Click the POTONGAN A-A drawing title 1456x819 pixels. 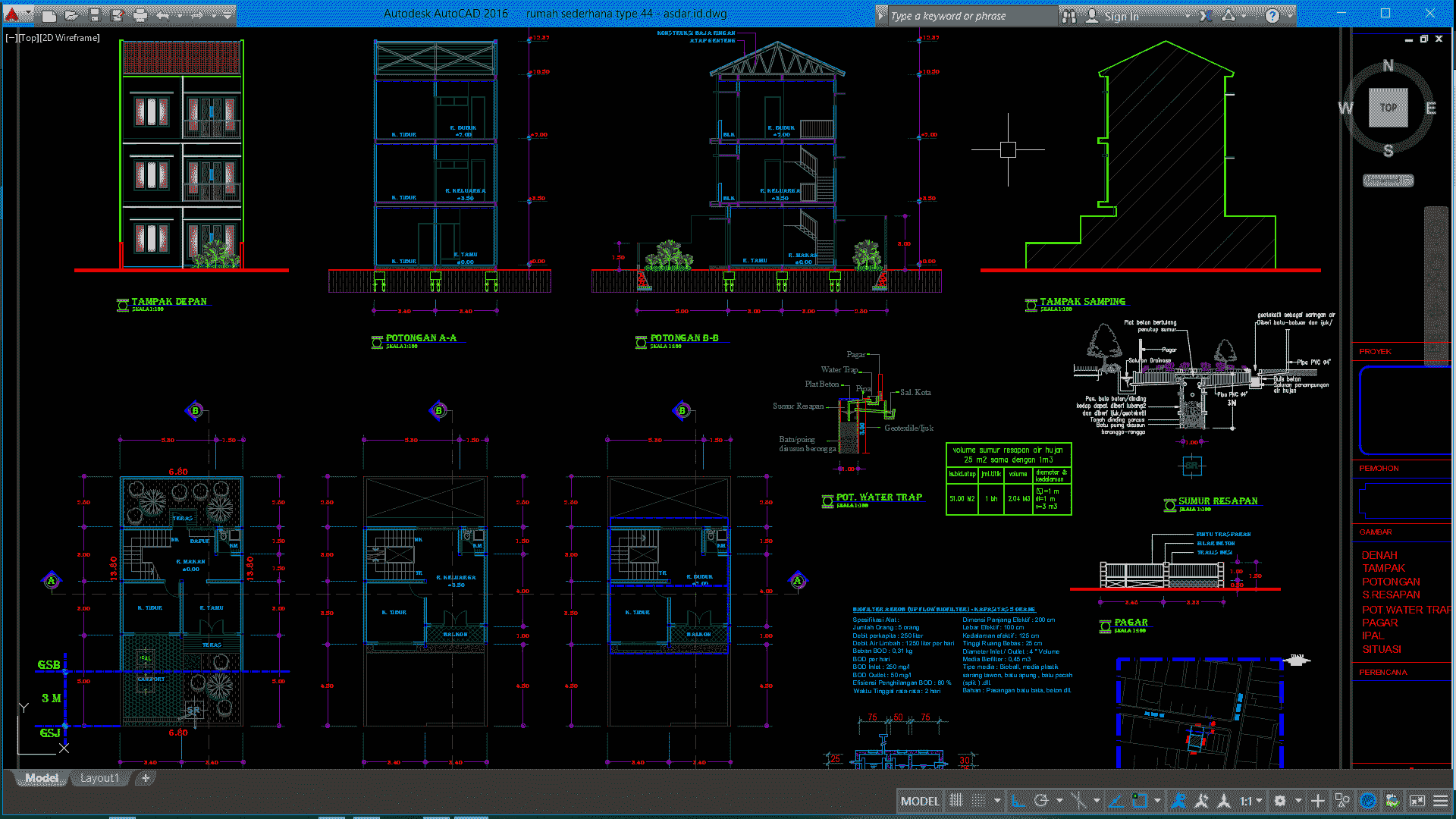(421, 338)
